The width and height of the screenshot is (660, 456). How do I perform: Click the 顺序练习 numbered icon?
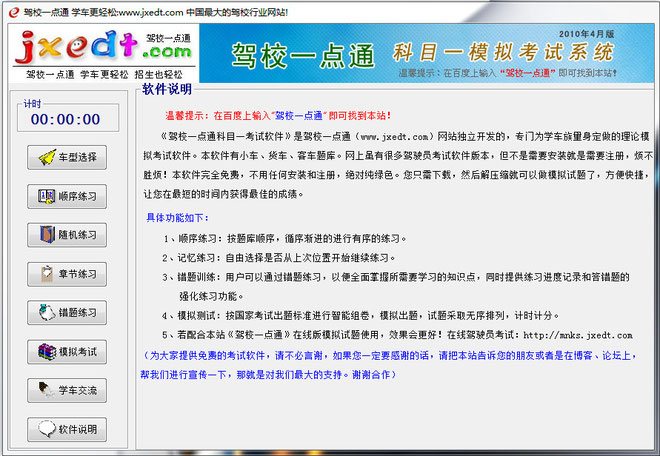46,196
